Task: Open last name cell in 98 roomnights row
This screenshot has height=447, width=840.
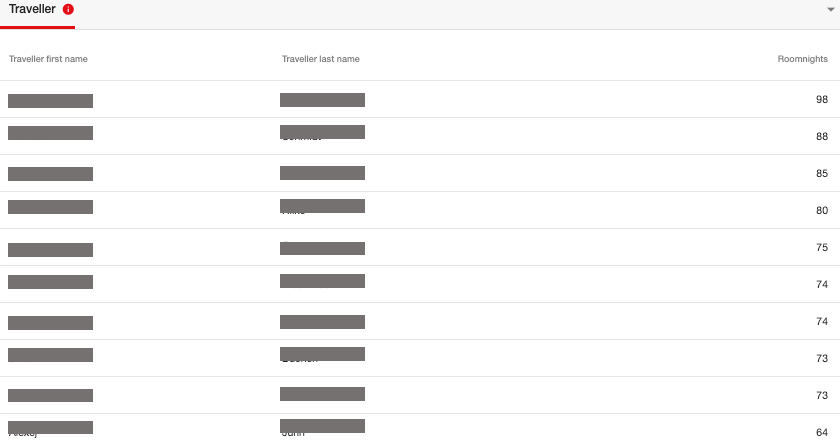Action: click(x=322, y=100)
